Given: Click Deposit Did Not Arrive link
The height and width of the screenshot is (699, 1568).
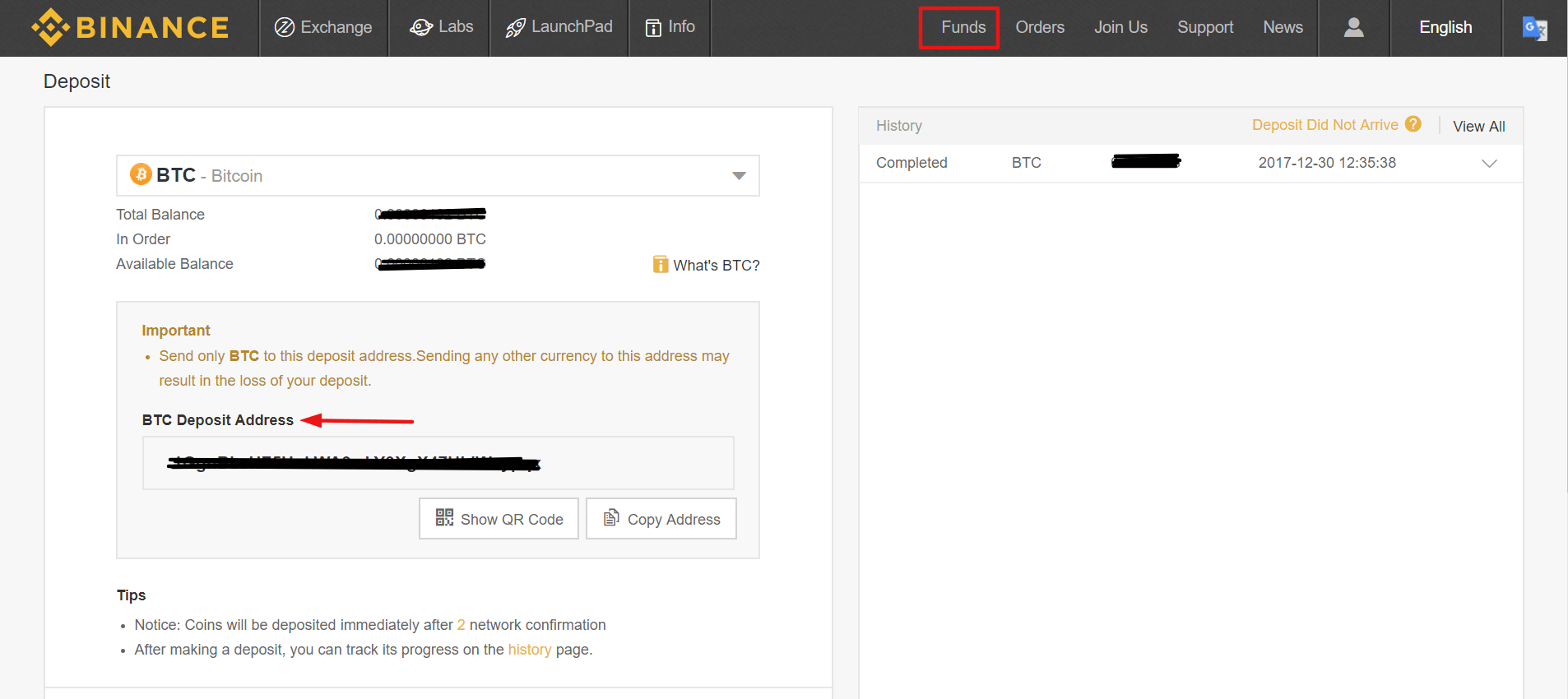Looking at the screenshot, I should pyautogui.click(x=1324, y=125).
